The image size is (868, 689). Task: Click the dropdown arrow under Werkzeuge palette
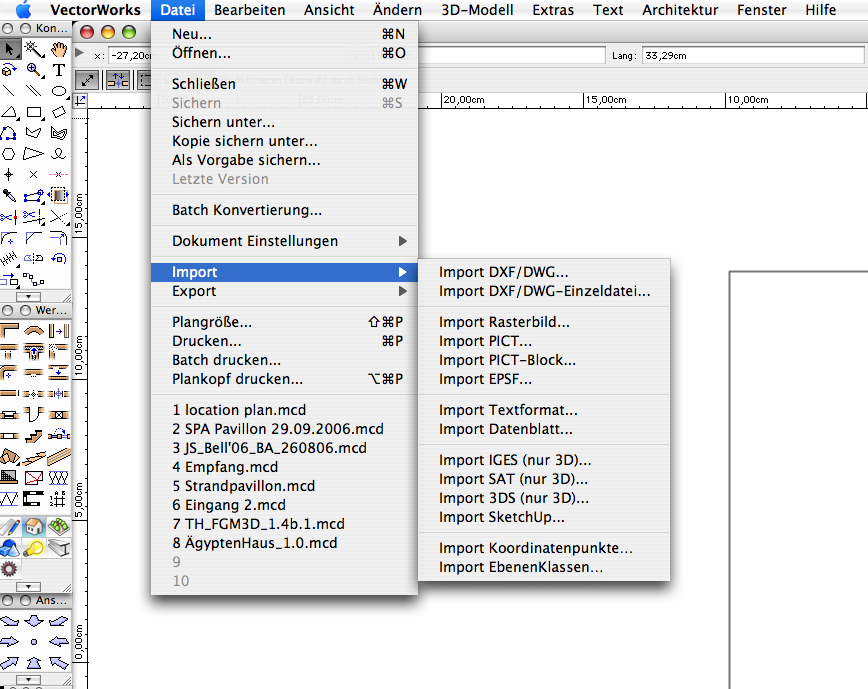coord(28,587)
